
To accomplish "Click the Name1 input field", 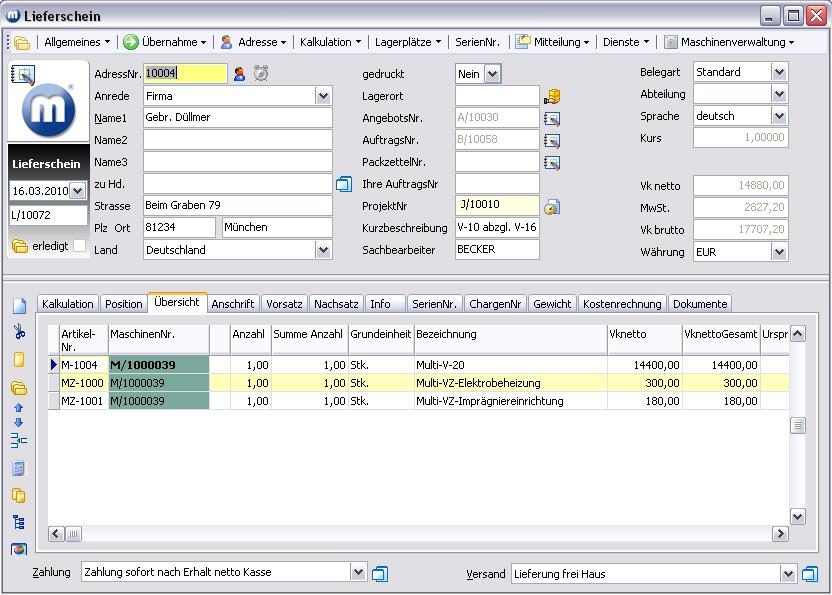I will click(237, 118).
